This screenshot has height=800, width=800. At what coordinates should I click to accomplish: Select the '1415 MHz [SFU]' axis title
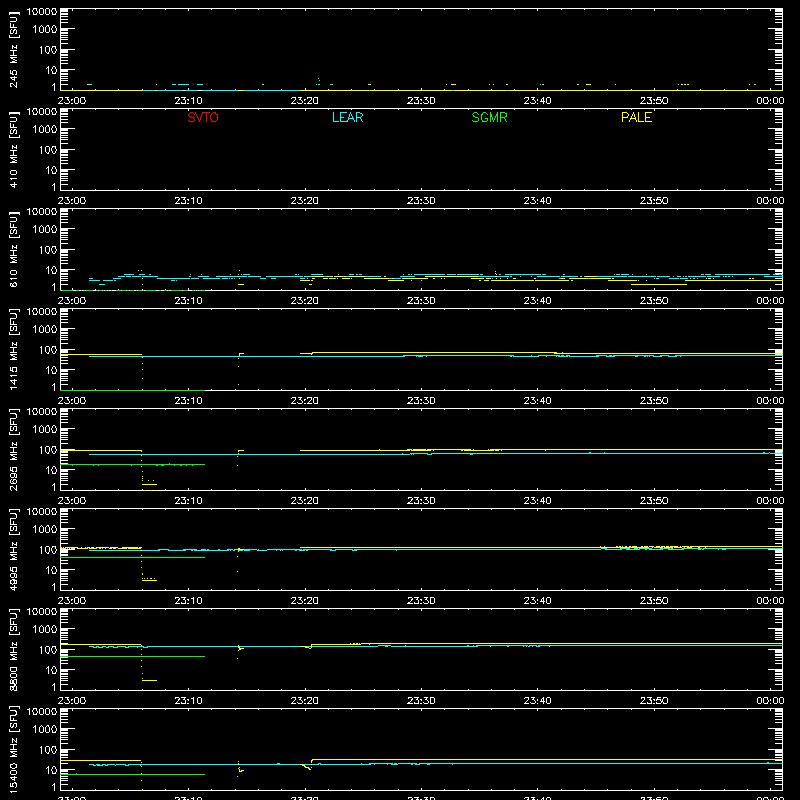pyautogui.click(x=13, y=349)
